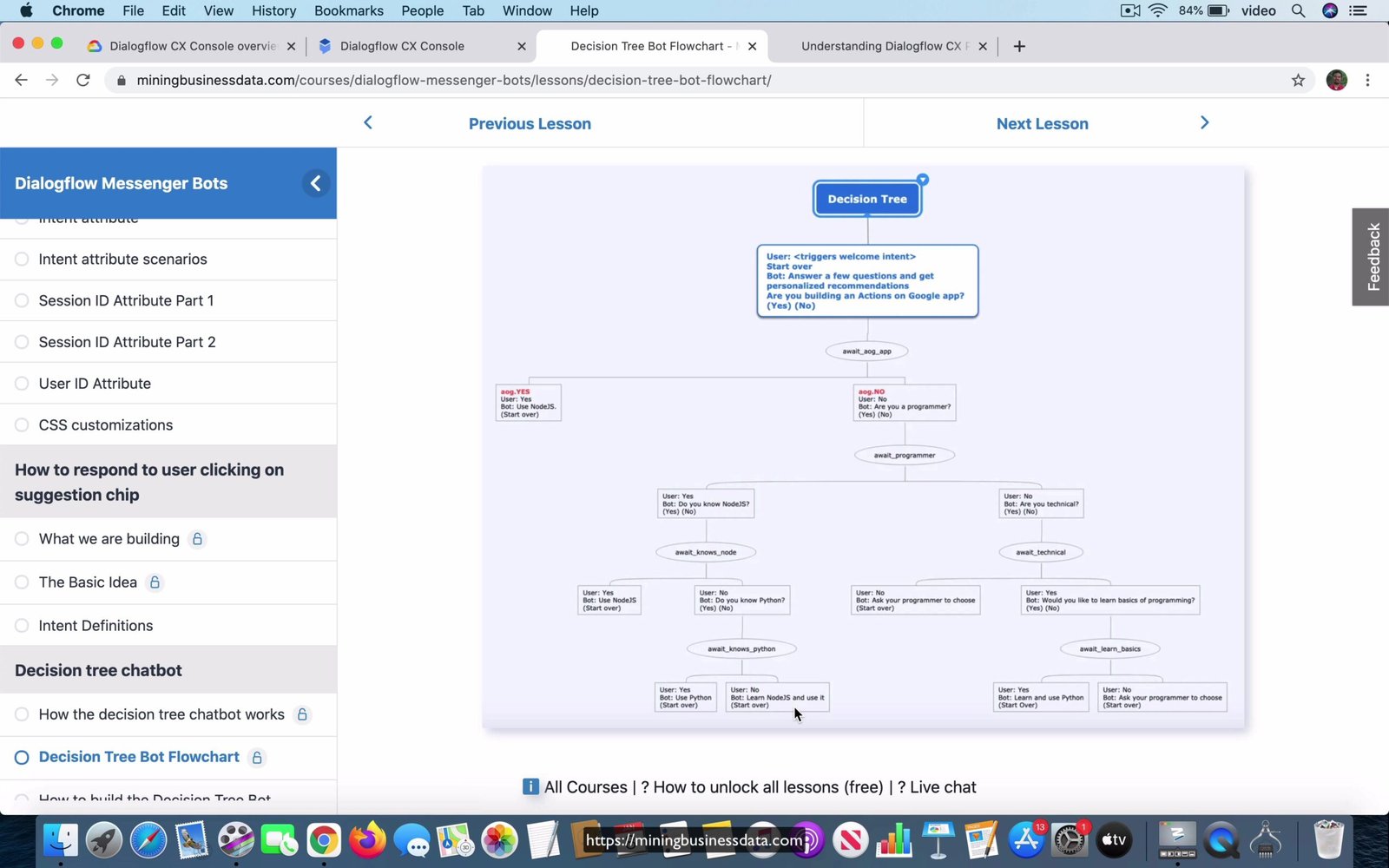1389x868 pixels.
Task: Open Apple TV from the dock
Action: click(x=1114, y=839)
